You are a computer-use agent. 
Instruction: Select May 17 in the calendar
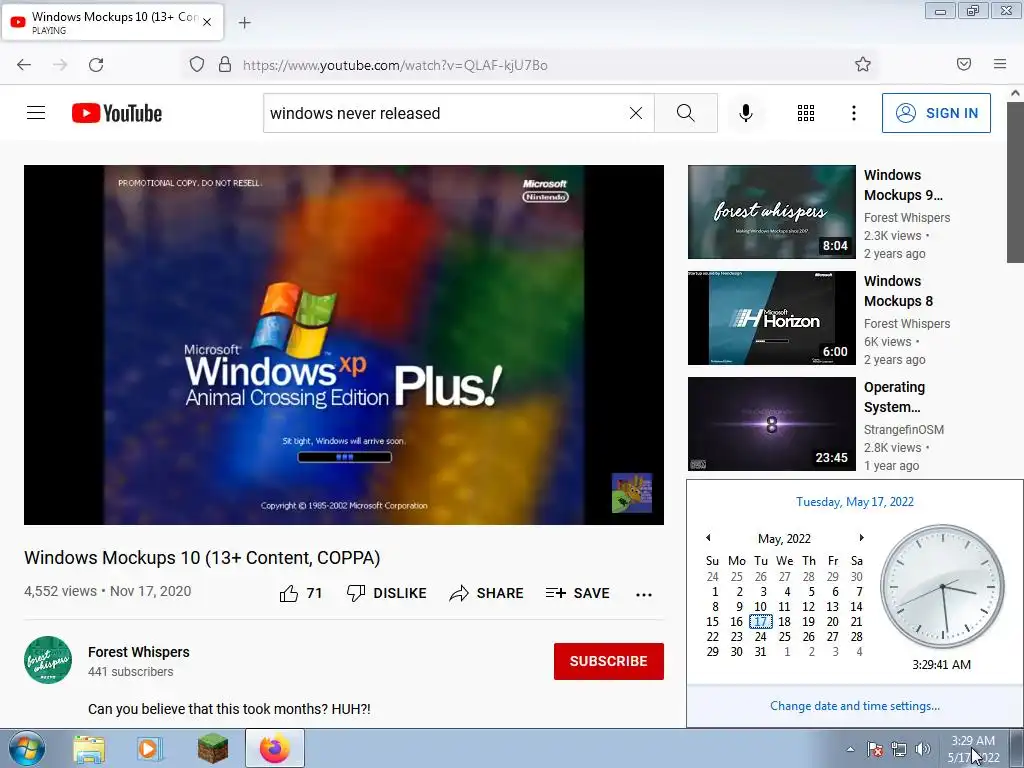761,622
